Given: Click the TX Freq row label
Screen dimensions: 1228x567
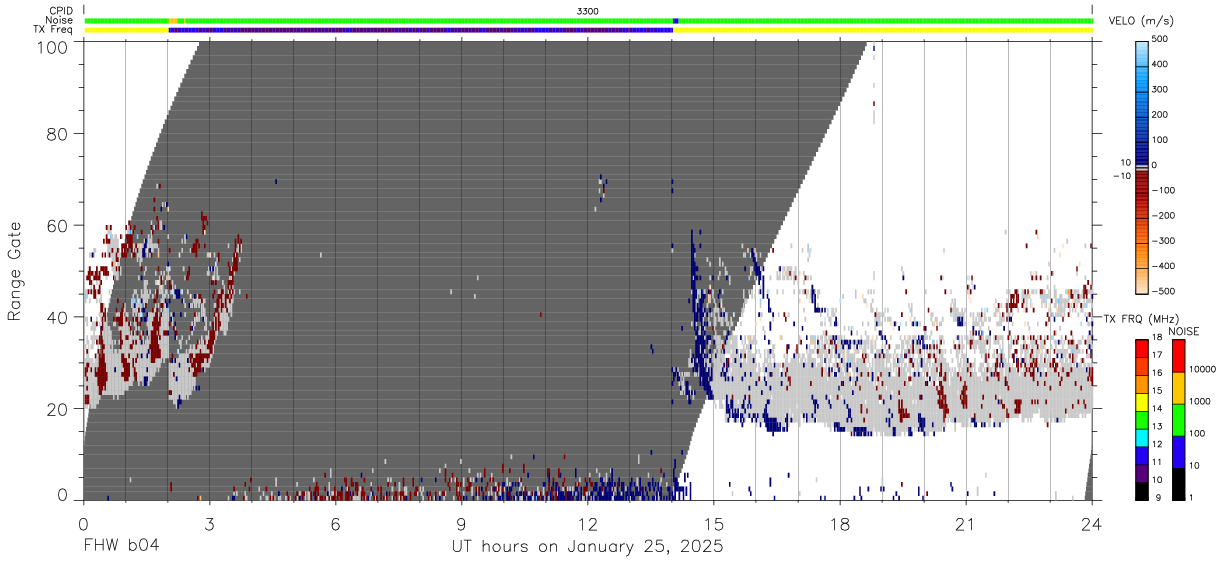Looking at the screenshot, I should coord(53,30).
